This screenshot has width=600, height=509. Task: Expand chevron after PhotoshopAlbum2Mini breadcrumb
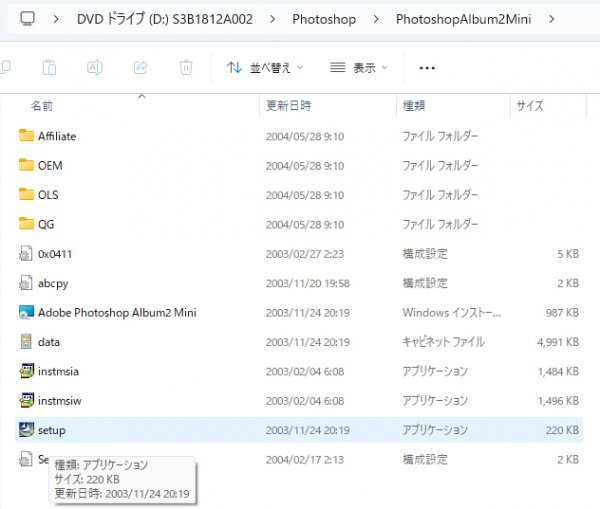point(551,19)
